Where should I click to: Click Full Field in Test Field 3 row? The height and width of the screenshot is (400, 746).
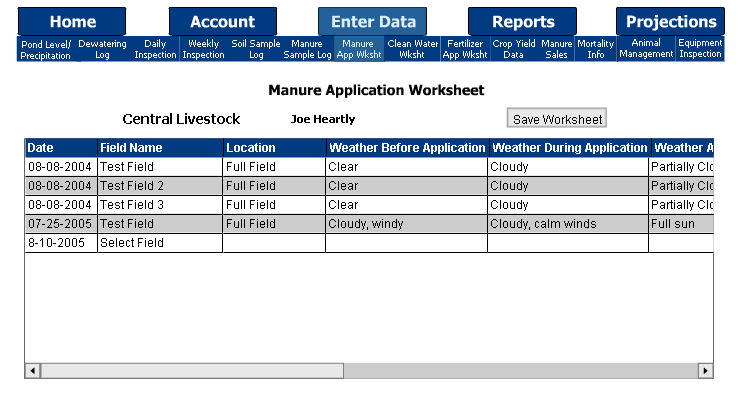pyautogui.click(x=274, y=205)
